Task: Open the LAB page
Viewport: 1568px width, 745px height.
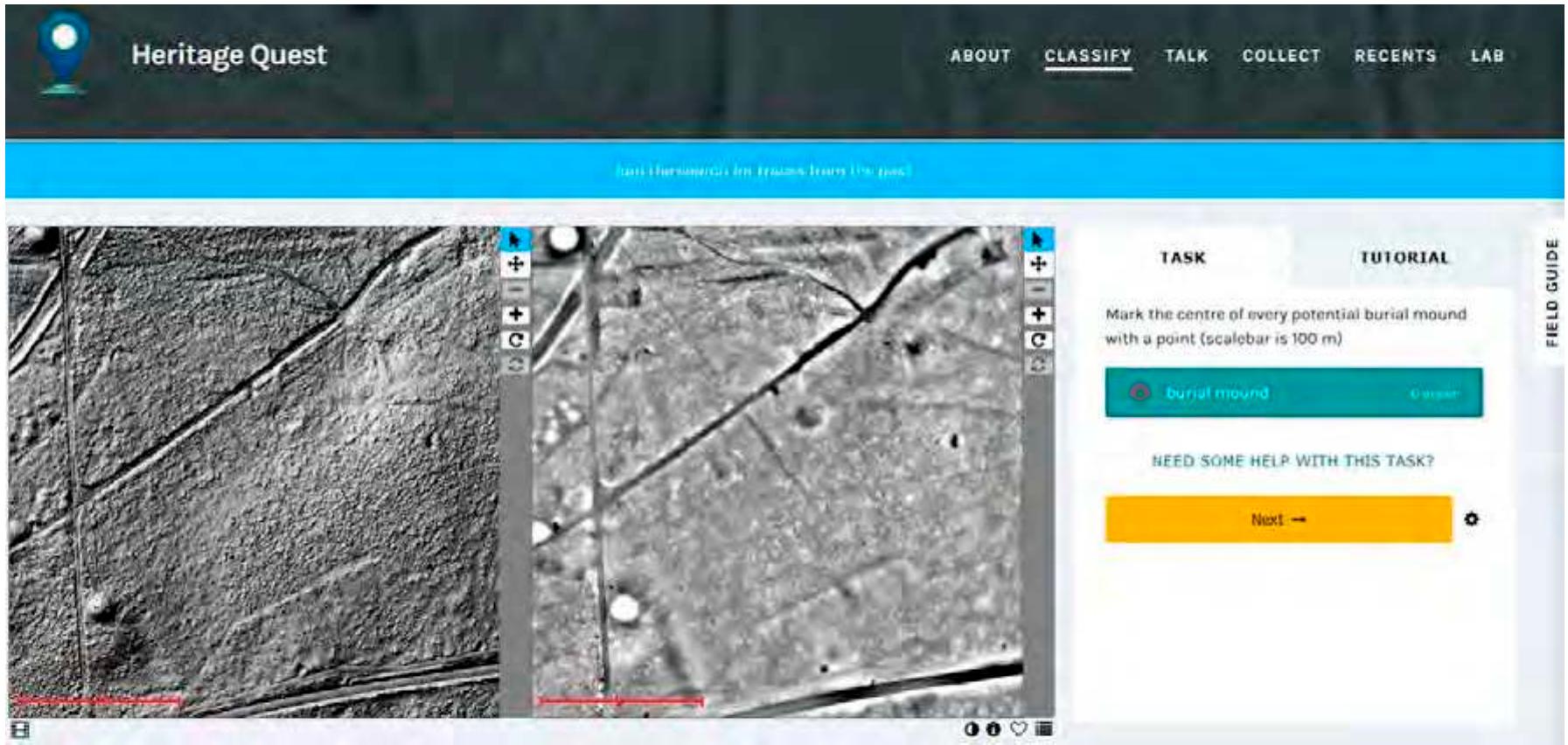Action: 1487,56
